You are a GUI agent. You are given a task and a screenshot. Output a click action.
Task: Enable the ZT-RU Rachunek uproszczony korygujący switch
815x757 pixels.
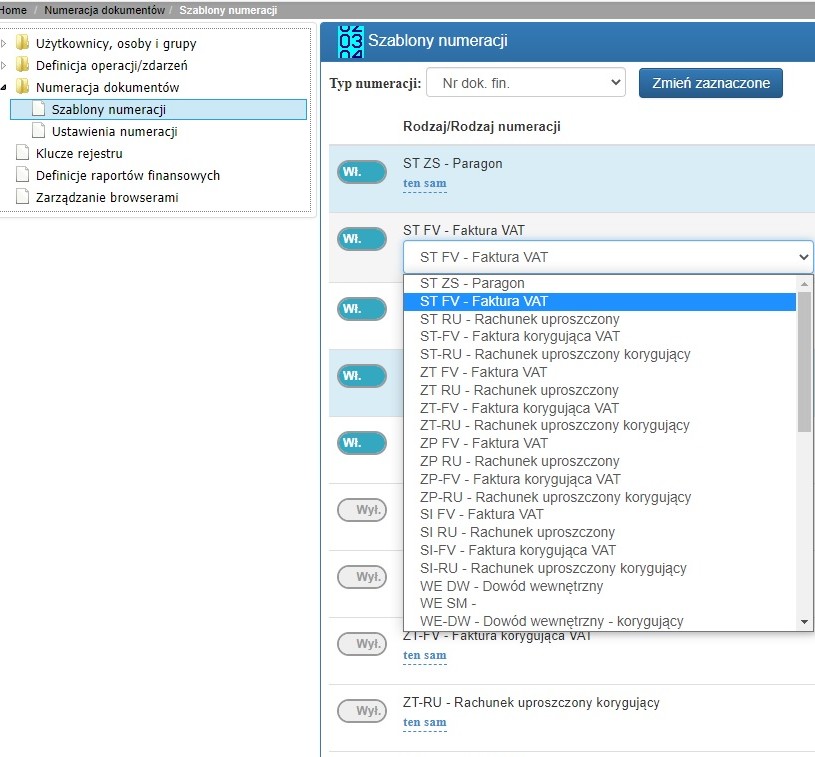click(362, 711)
